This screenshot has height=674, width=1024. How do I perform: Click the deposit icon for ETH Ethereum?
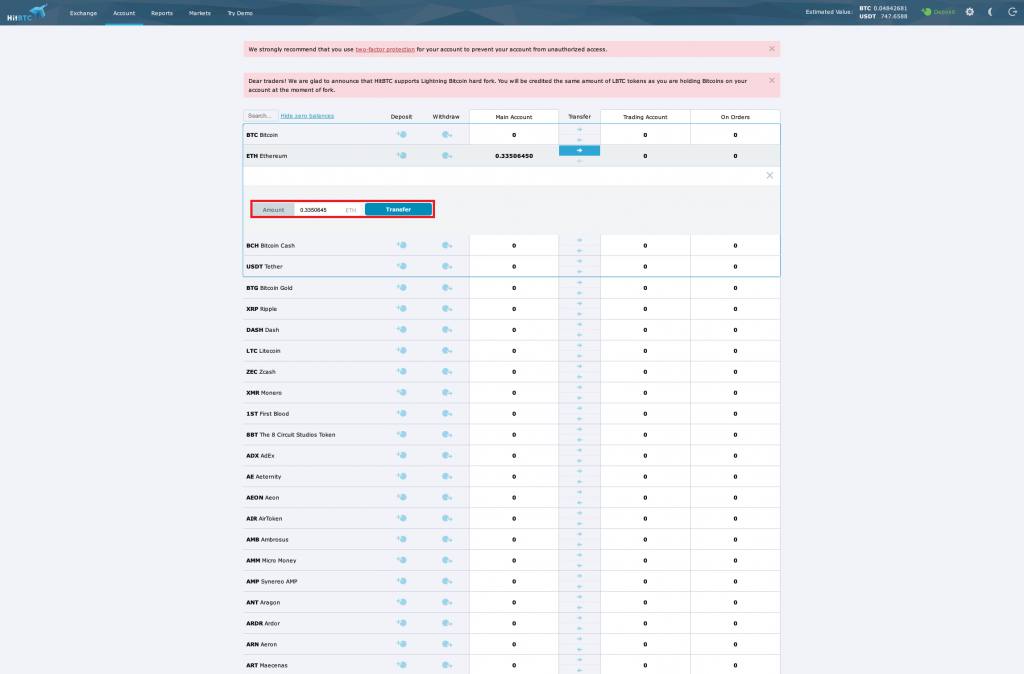(x=401, y=155)
